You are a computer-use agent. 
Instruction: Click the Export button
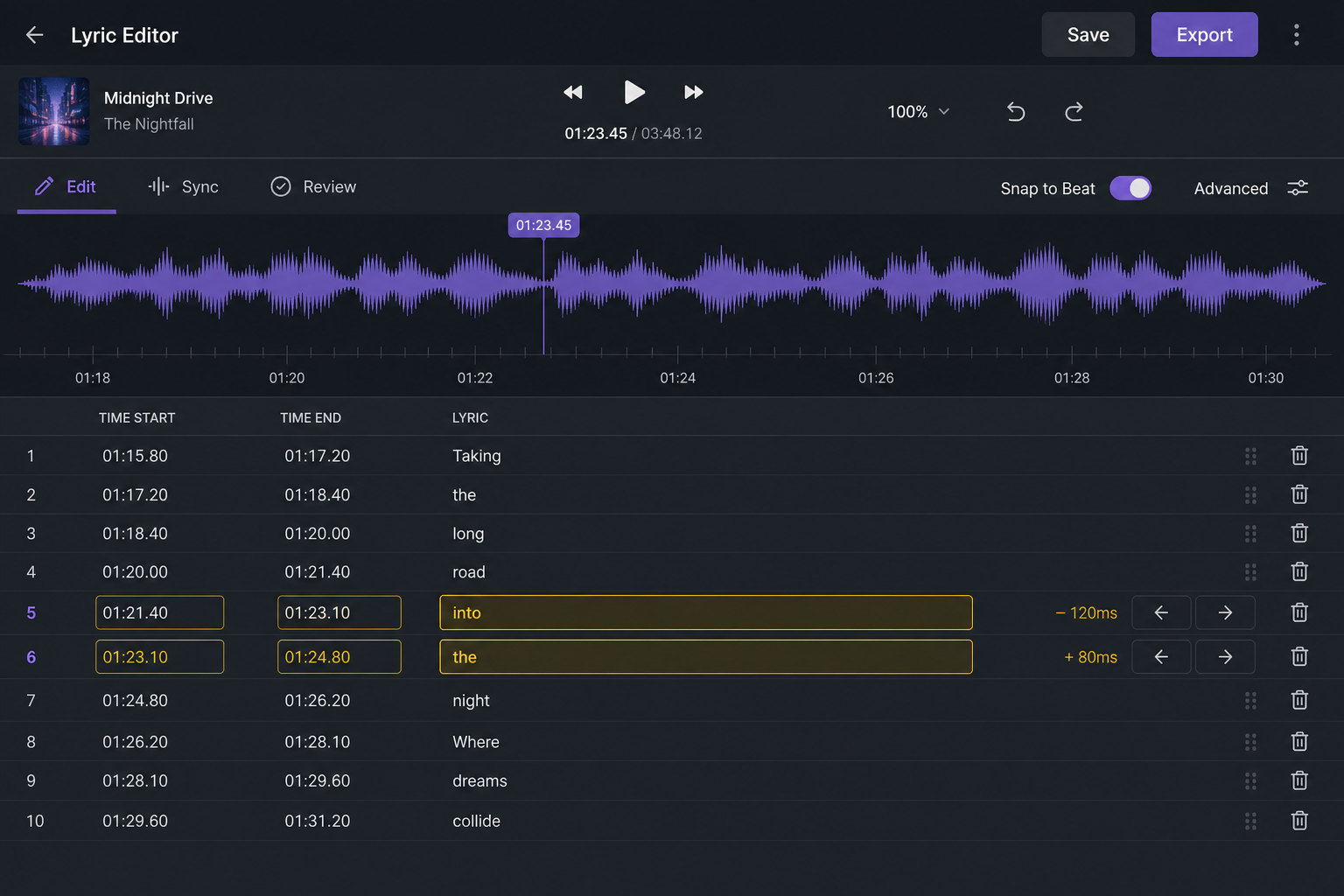click(x=1204, y=35)
